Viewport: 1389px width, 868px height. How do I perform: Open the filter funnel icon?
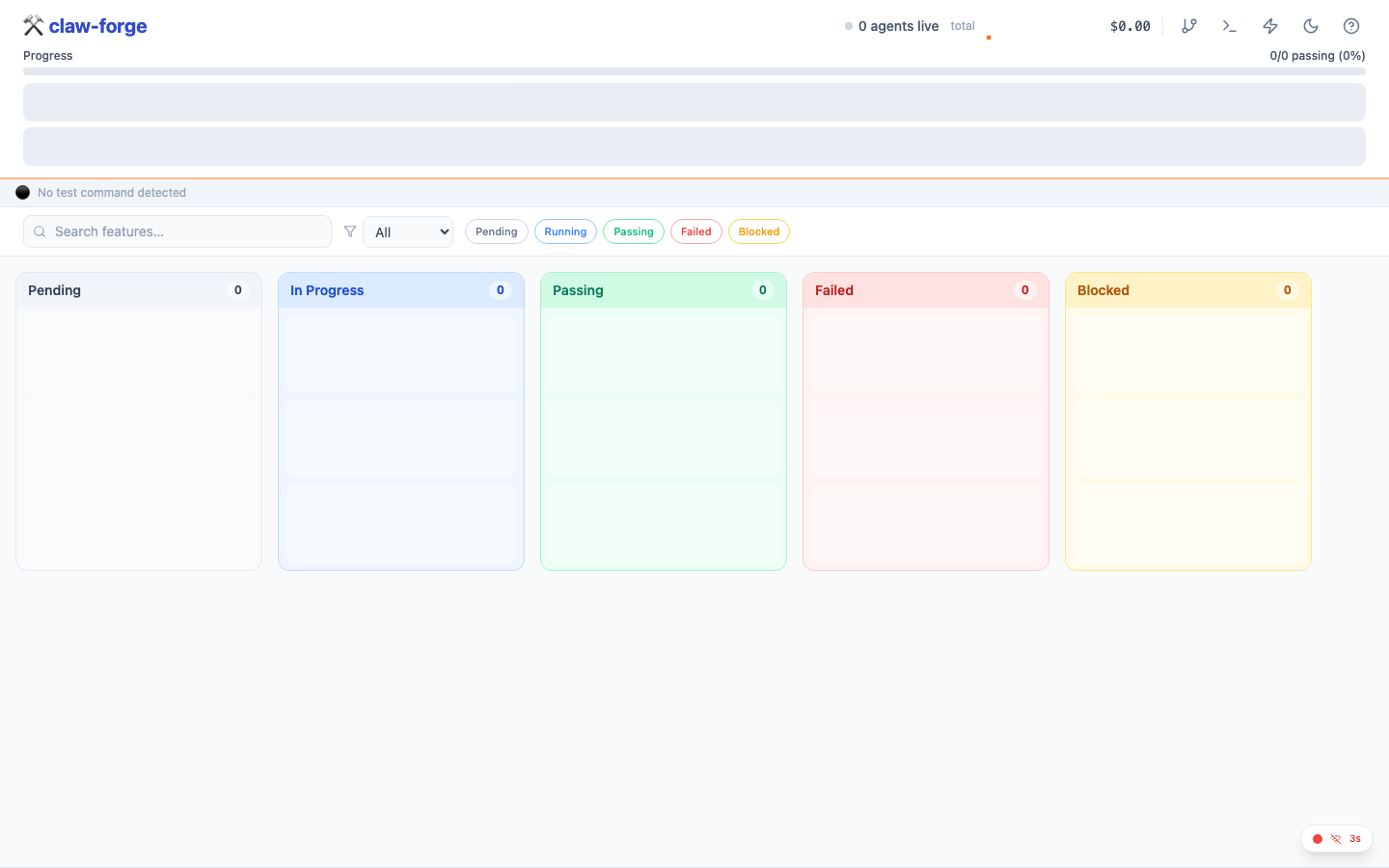[x=350, y=231]
